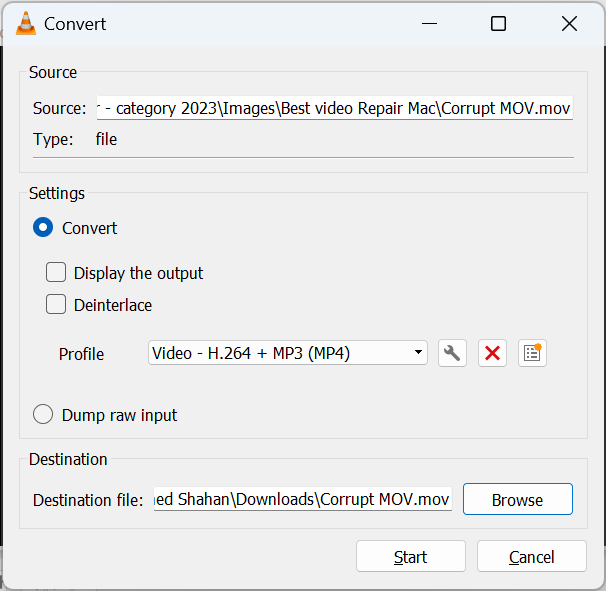Select the Convert radio button
The height and width of the screenshot is (591, 606).
coord(43,227)
